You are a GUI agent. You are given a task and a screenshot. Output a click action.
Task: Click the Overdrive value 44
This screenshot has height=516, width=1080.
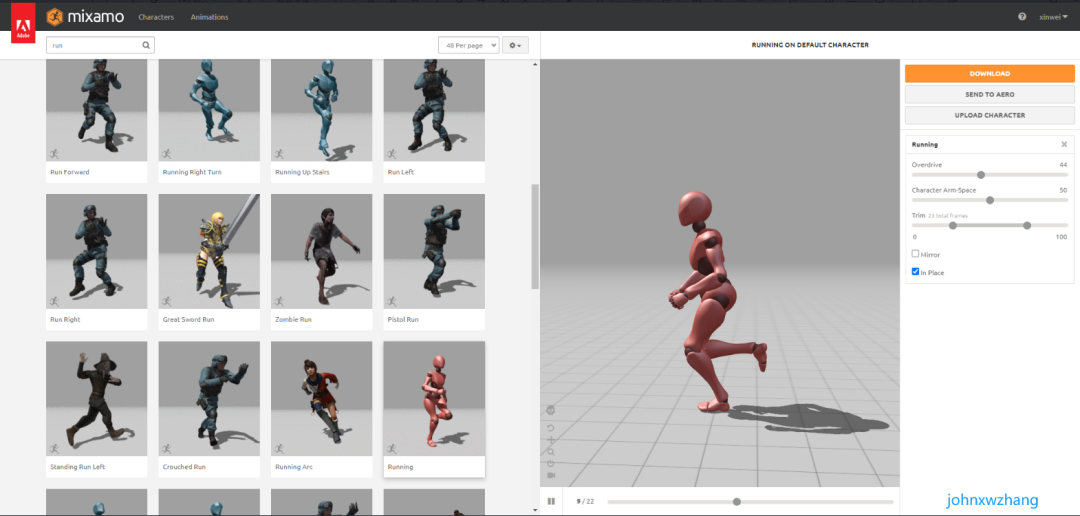point(1063,165)
